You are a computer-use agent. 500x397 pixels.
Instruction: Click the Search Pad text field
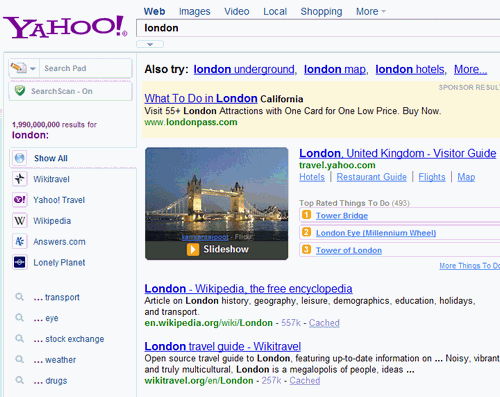tap(85, 68)
